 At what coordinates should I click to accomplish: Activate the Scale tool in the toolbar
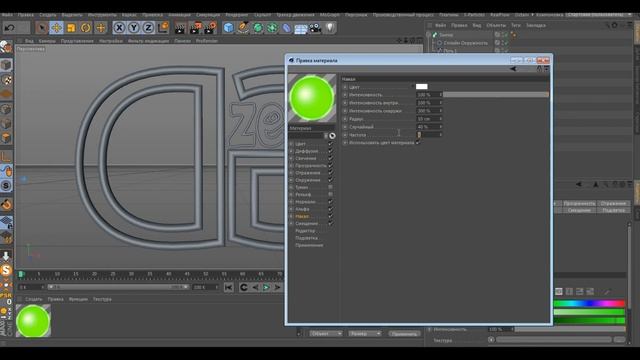71,28
